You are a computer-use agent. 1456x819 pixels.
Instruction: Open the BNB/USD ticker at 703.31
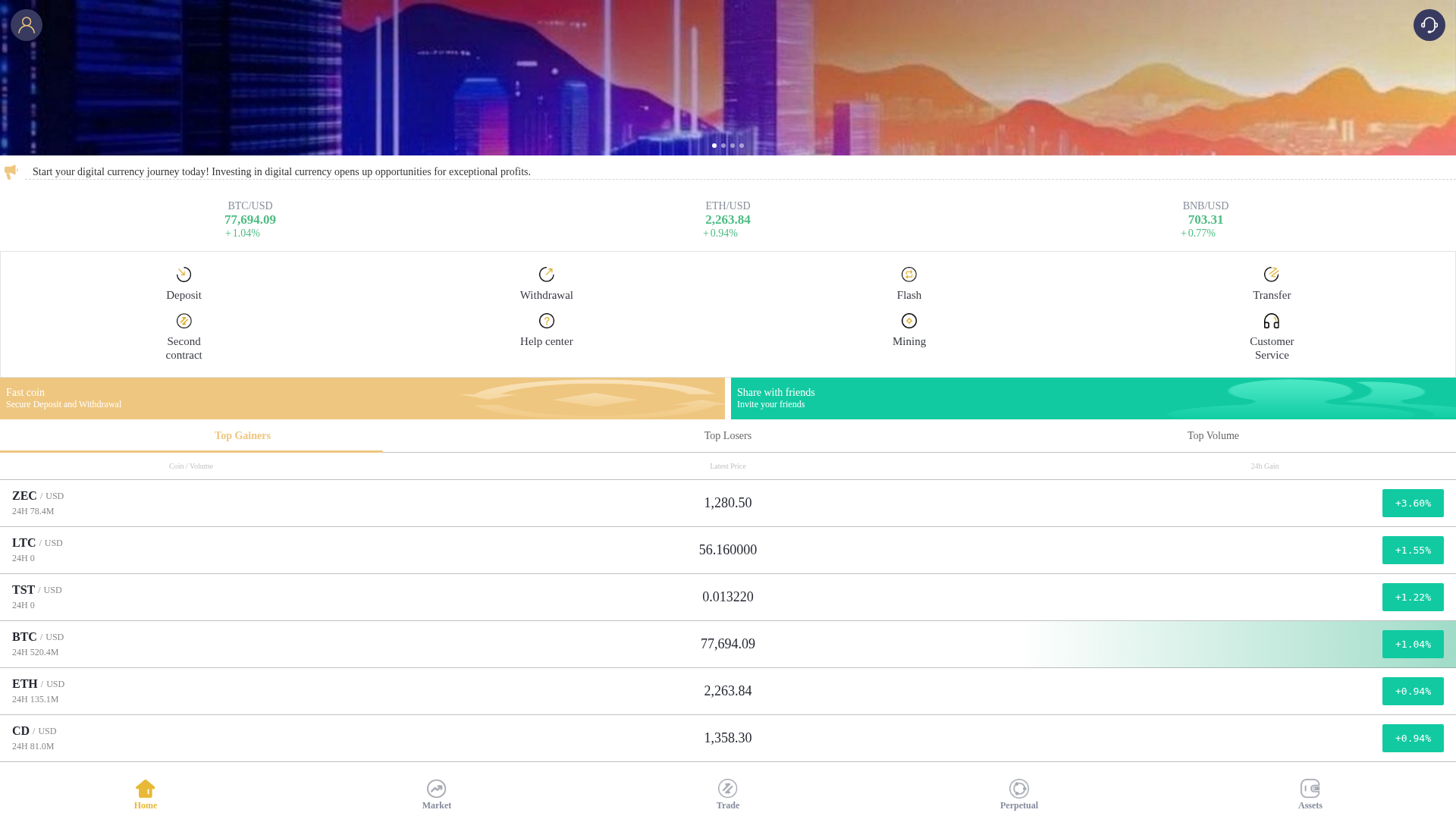(x=1205, y=220)
